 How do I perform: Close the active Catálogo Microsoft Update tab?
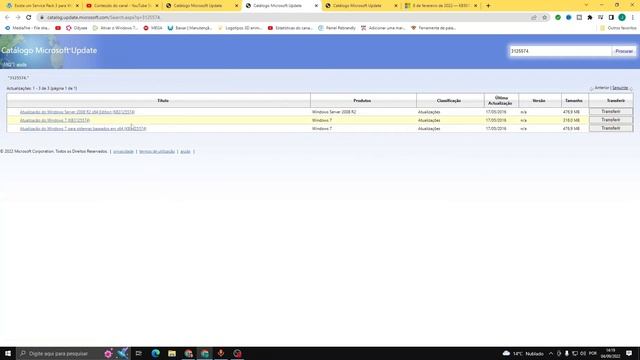(316, 6)
